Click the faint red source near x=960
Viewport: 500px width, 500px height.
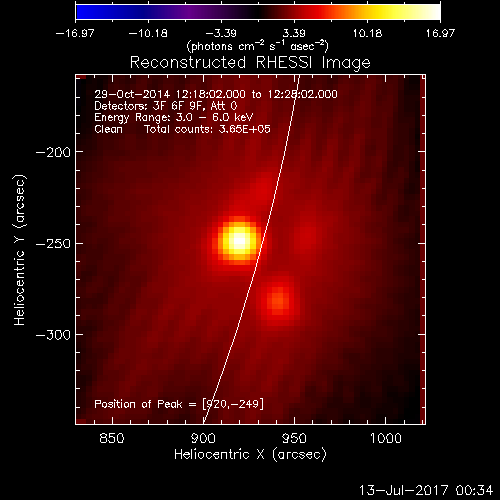(x=307, y=235)
